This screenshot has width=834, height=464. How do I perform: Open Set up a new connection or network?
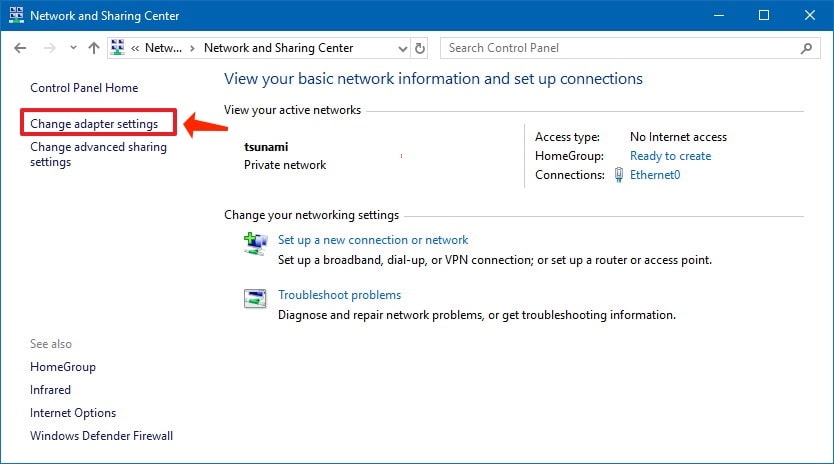click(x=373, y=240)
